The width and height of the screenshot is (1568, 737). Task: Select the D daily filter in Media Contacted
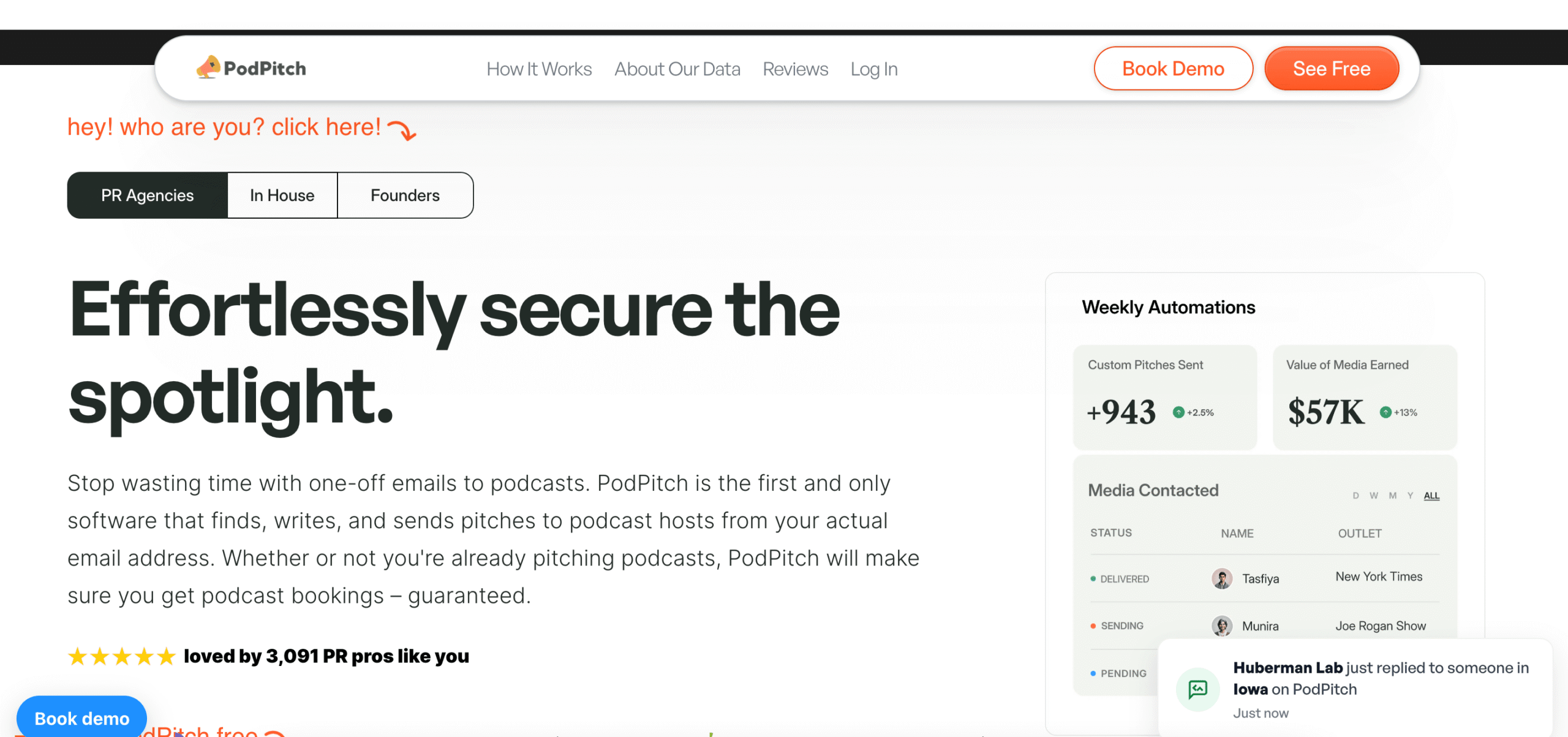point(1356,496)
